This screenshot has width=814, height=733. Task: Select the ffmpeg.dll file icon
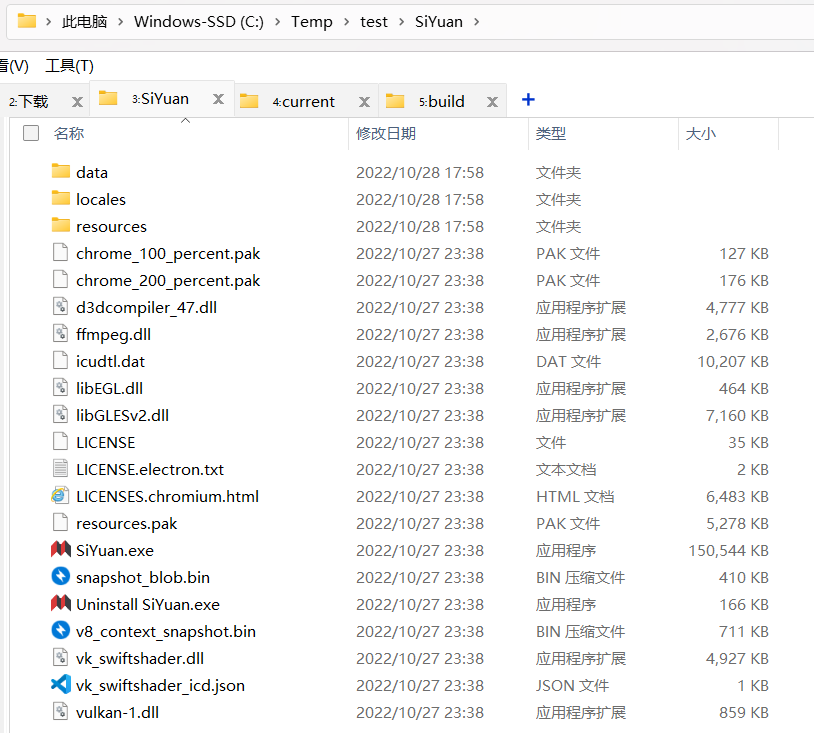click(61, 334)
